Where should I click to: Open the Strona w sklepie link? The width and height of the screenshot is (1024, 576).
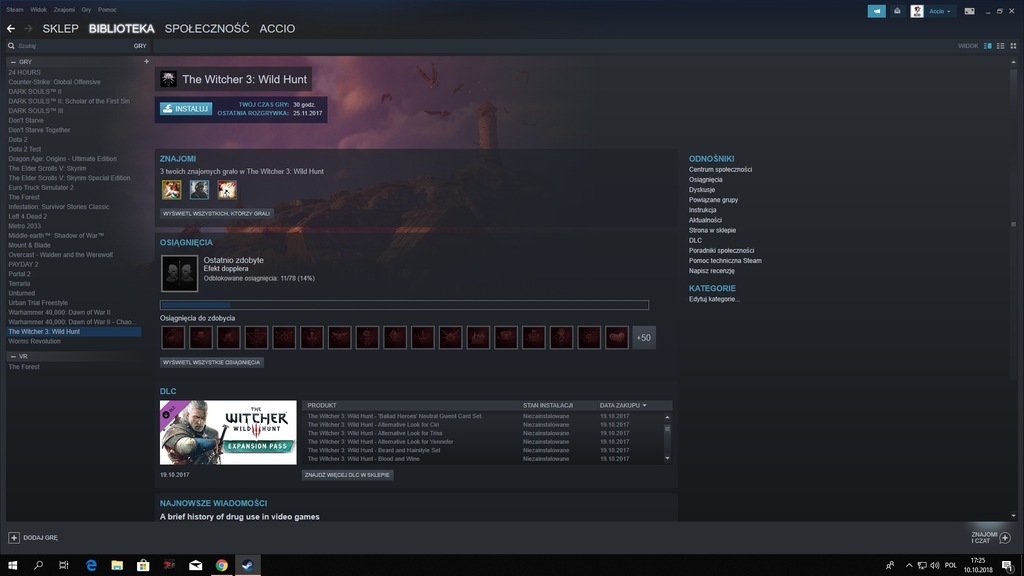tap(712, 231)
